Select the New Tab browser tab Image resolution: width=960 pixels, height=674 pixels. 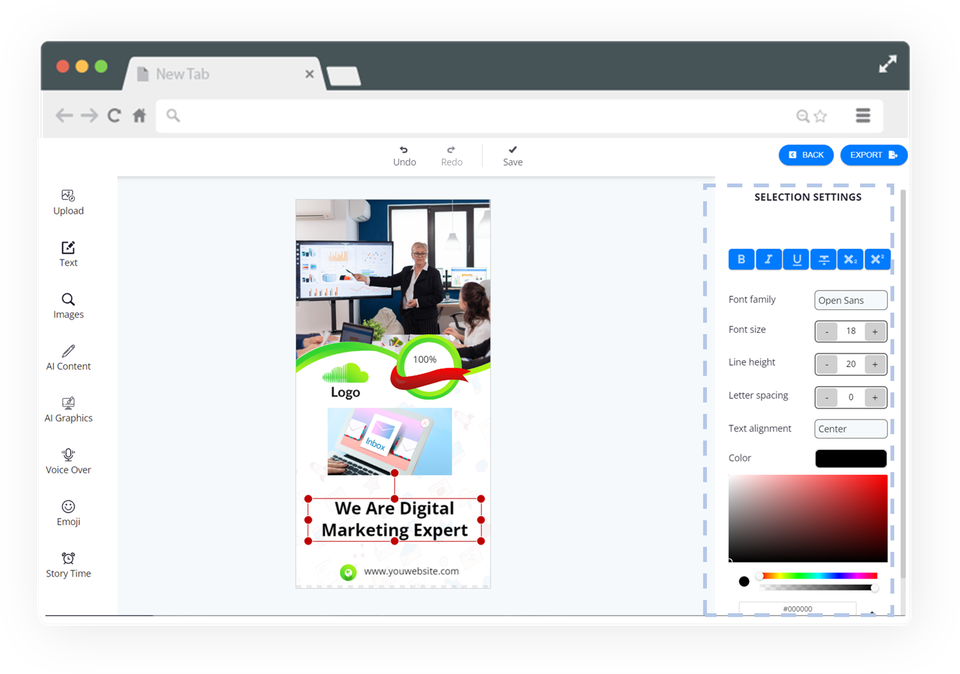(x=223, y=74)
